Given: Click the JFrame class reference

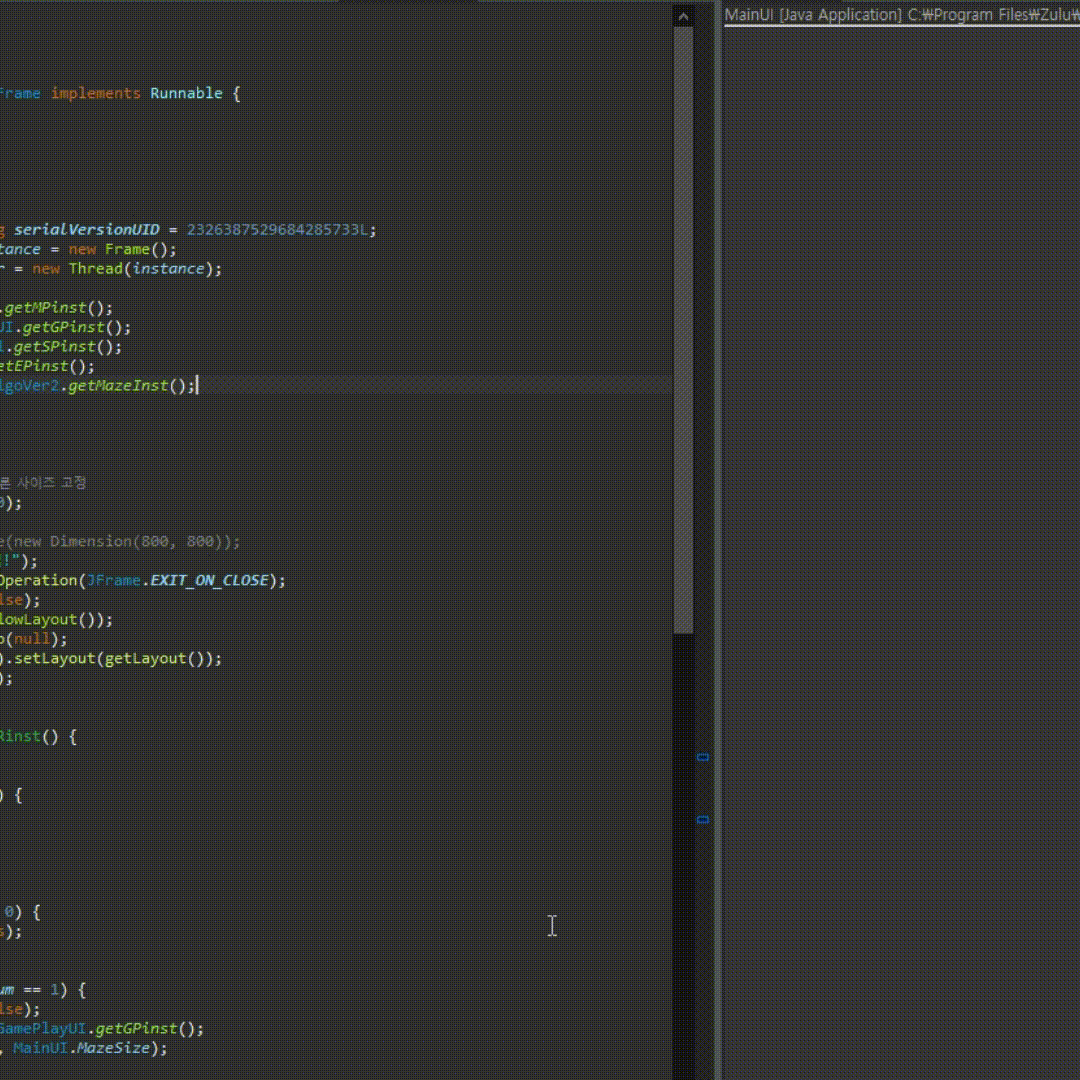Looking at the screenshot, I should click(x=114, y=581).
